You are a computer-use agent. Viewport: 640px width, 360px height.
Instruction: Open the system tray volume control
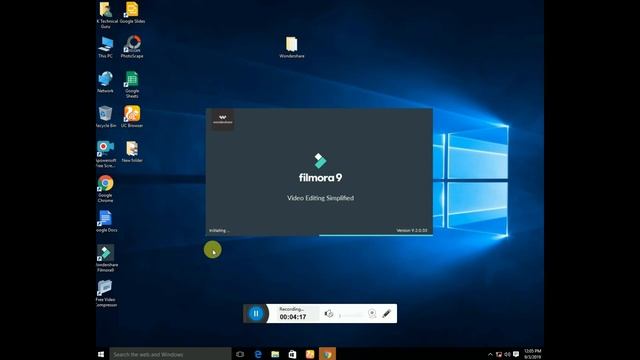pyautogui.click(x=507, y=354)
